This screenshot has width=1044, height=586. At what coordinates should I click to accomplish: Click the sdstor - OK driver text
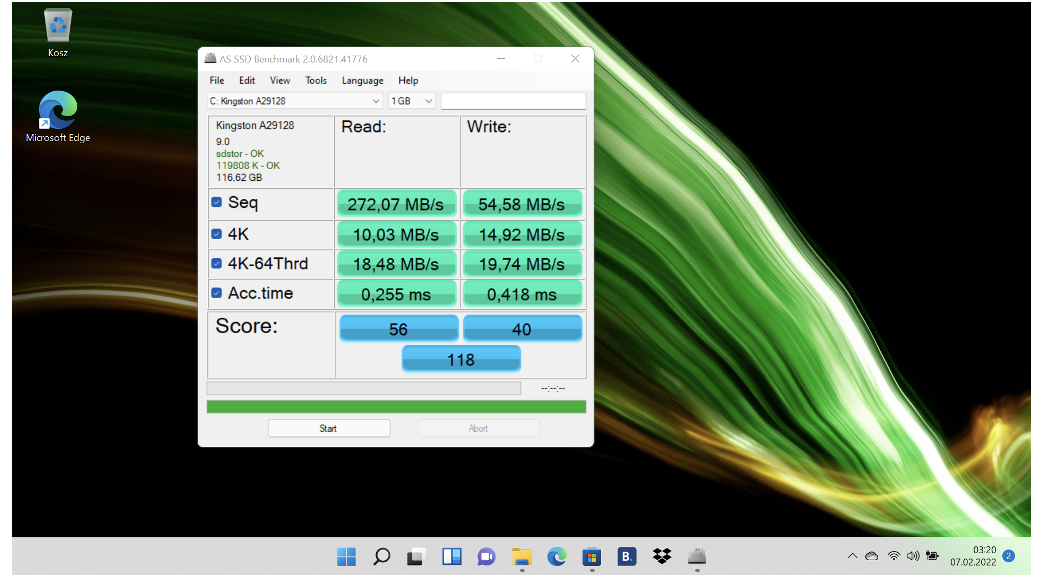click(x=240, y=154)
